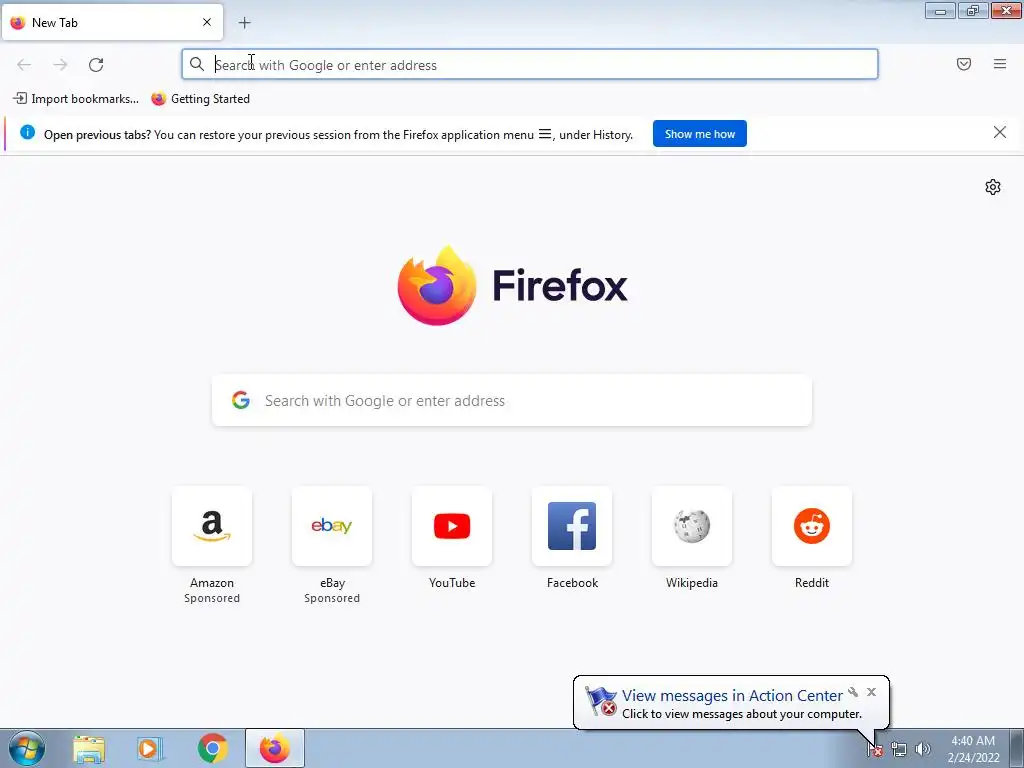The image size is (1024, 768).
Task: Click the Amazon label text
Action: pyautogui.click(x=212, y=583)
